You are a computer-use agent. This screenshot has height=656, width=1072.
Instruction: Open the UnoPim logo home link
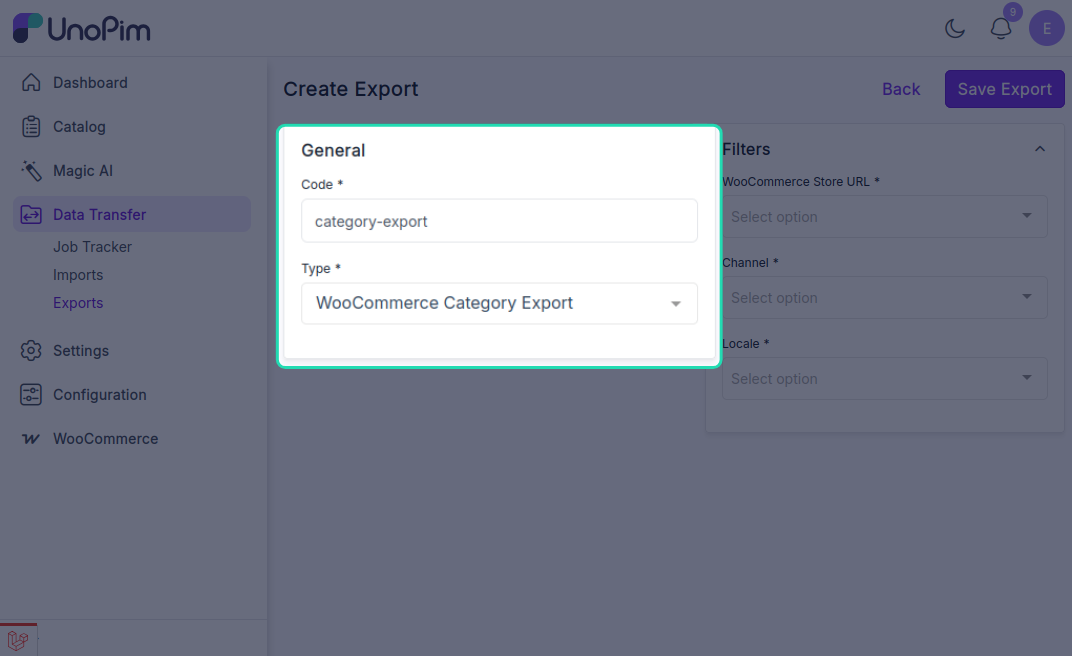(82, 29)
